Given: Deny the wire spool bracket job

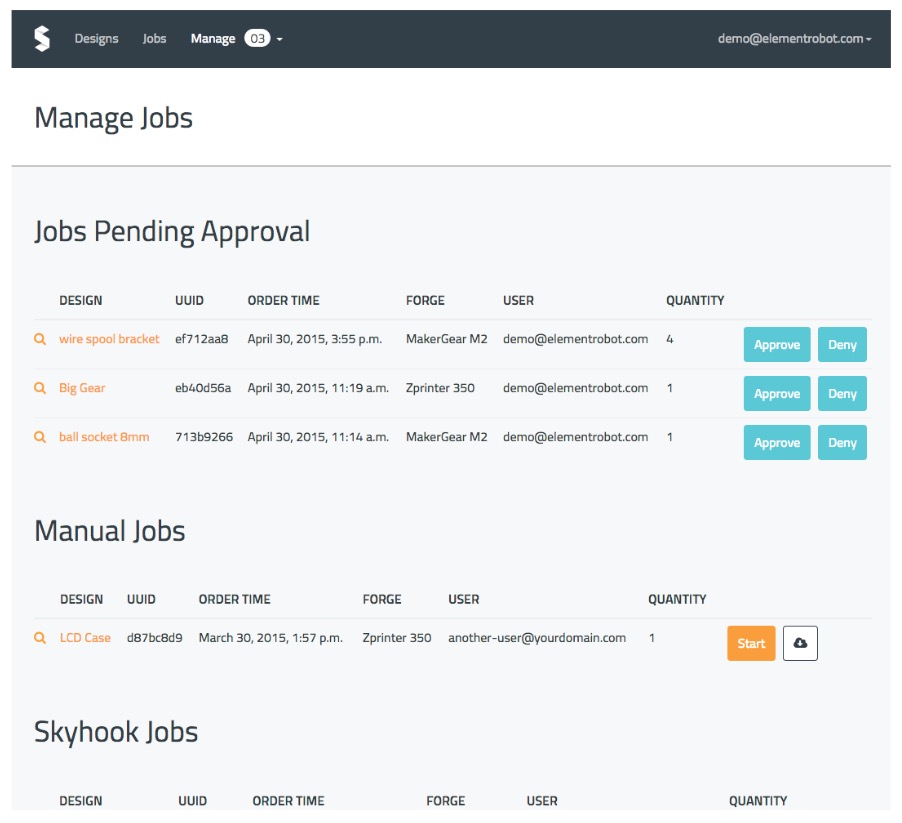Looking at the screenshot, I should pyautogui.click(x=842, y=345).
